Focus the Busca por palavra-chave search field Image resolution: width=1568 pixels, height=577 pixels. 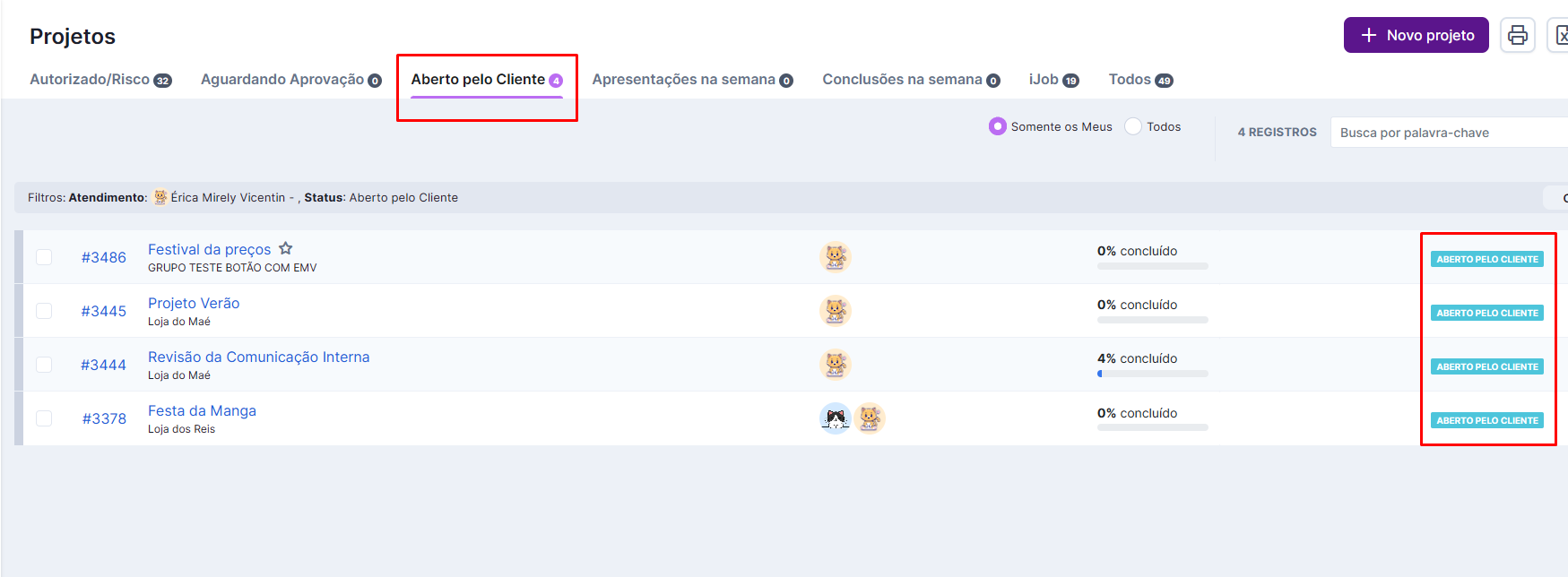1448,133
